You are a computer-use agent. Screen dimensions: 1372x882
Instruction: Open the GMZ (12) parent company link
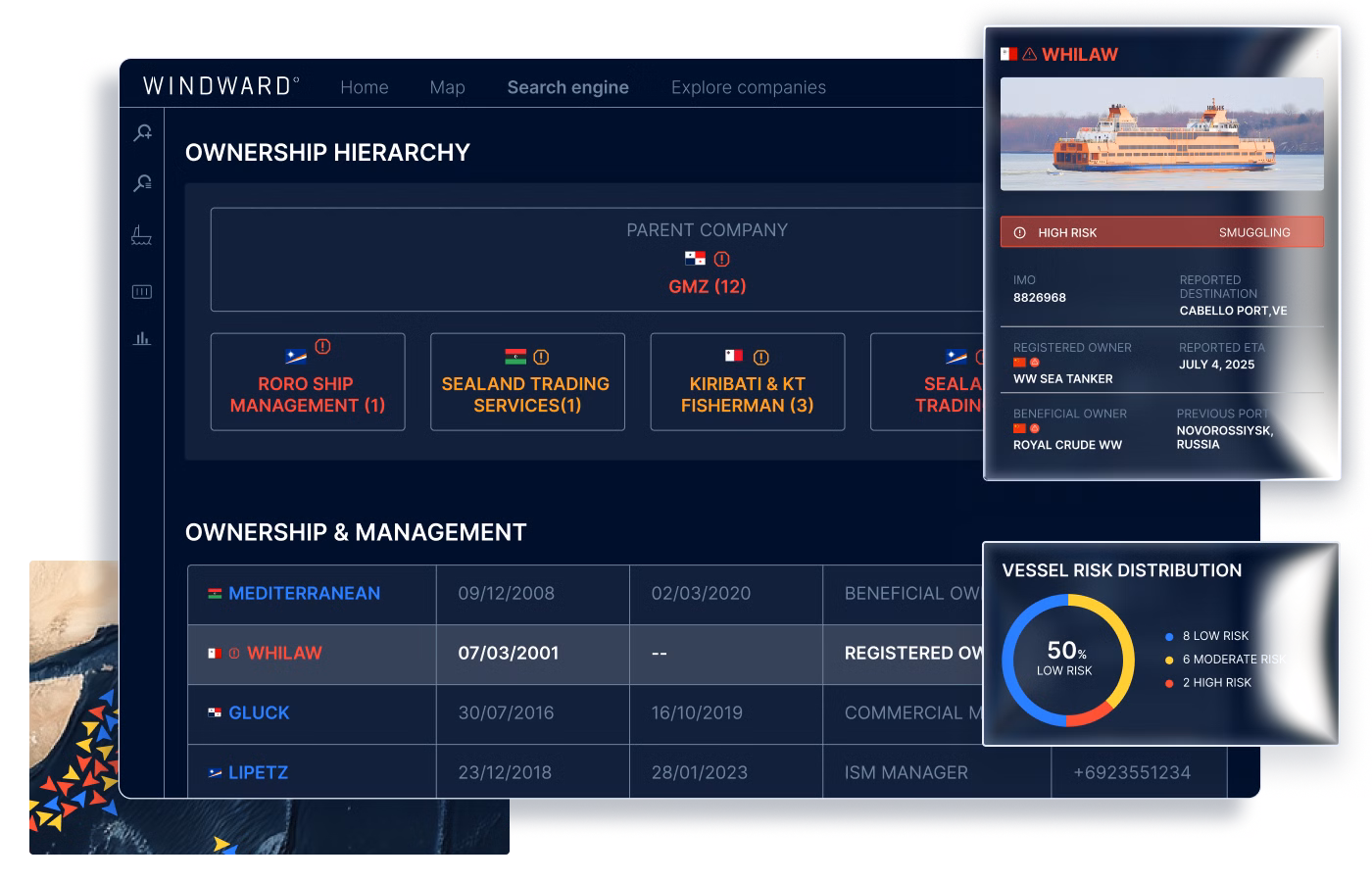708,286
